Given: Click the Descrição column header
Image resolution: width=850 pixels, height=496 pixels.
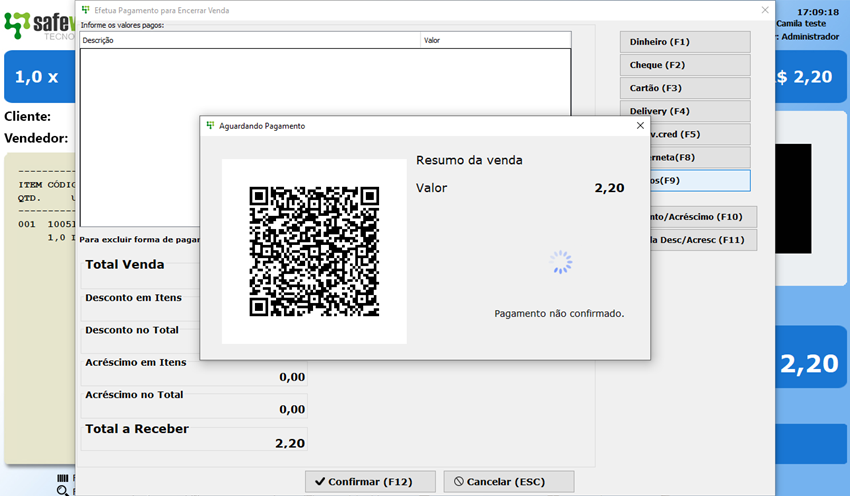Looking at the screenshot, I should coord(250,40).
